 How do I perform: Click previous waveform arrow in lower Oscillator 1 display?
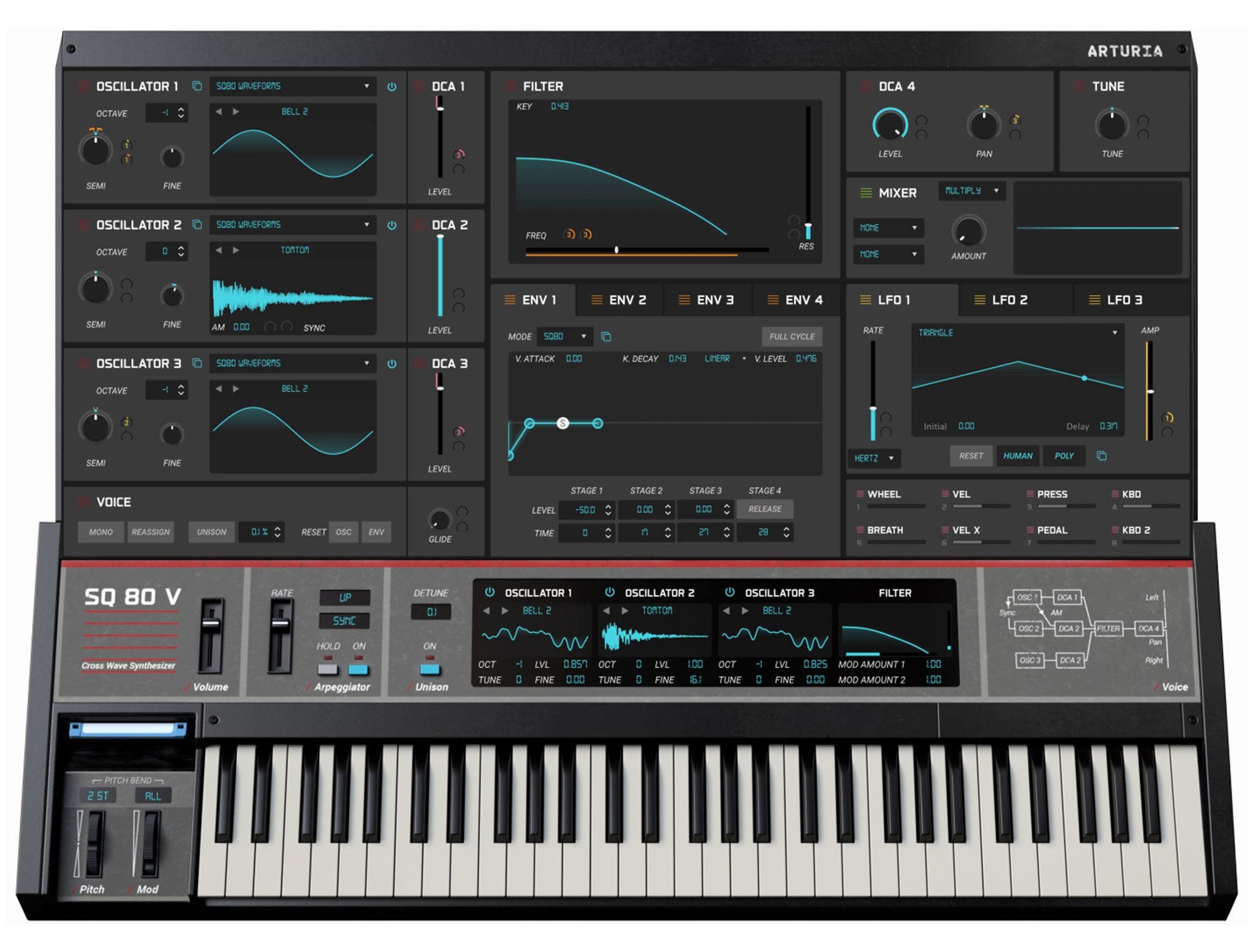(487, 610)
